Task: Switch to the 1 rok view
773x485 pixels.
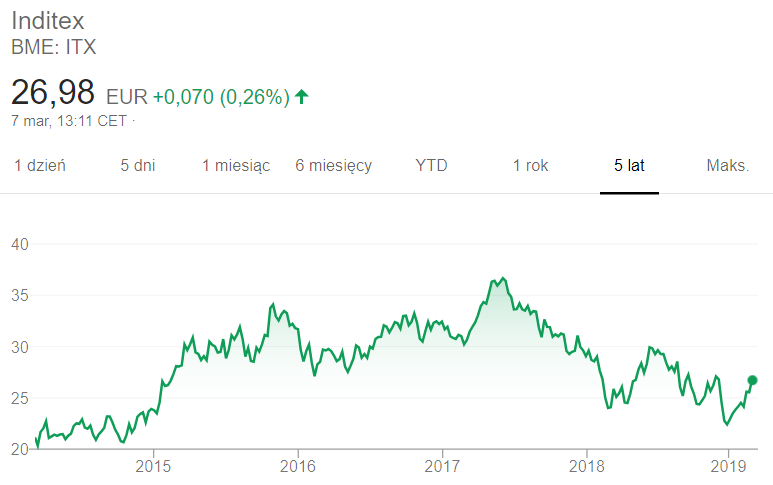Action: pyautogui.click(x=530, y=166)
